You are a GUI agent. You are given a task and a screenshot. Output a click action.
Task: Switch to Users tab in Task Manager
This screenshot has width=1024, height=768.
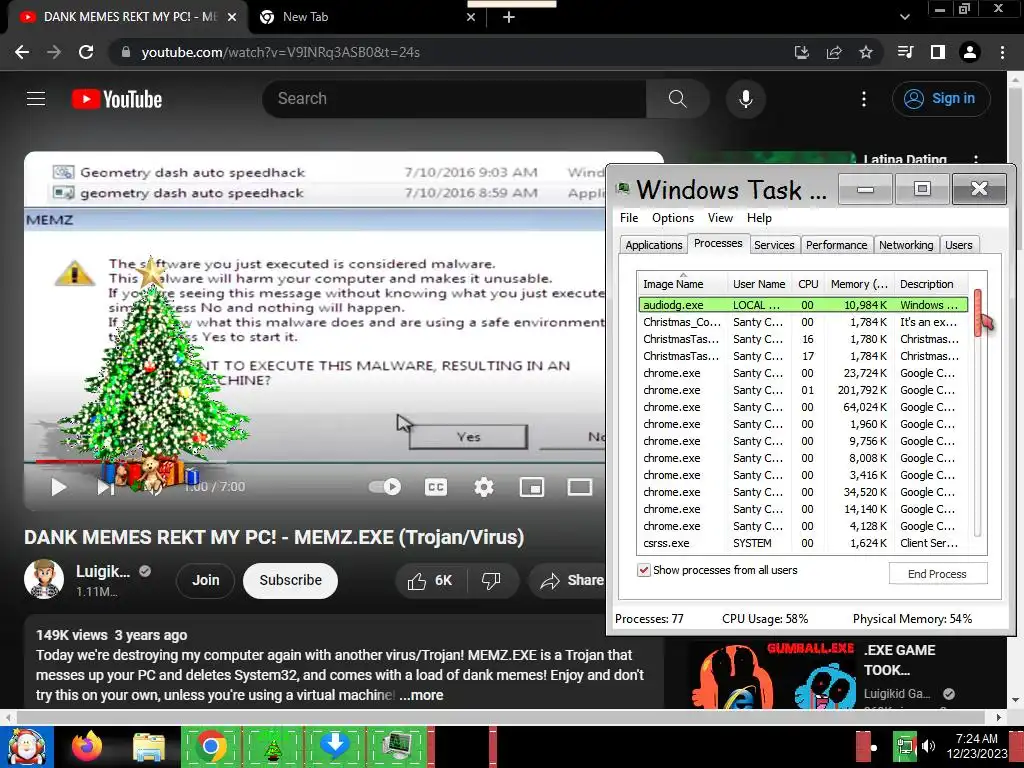point(959,245)
